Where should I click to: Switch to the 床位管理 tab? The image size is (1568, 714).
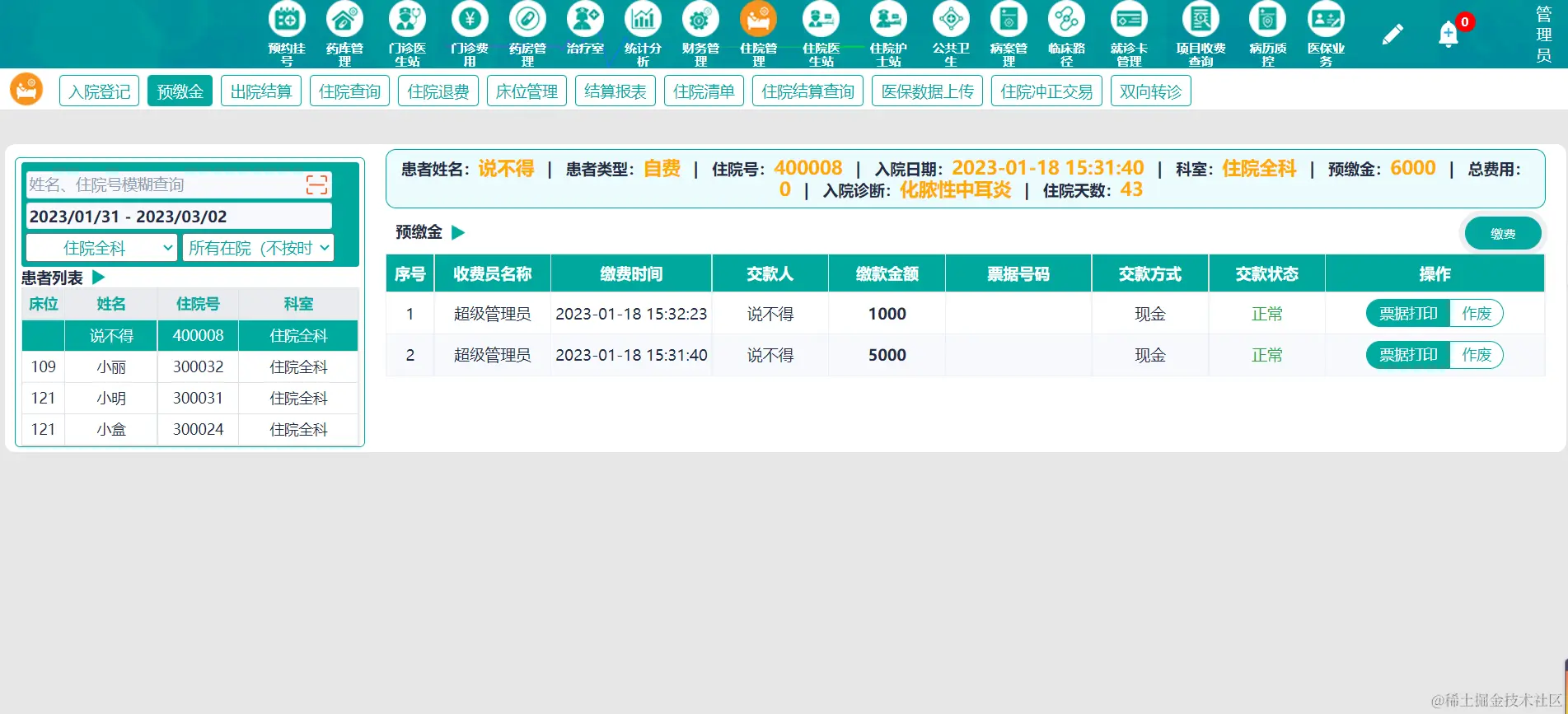[527, 91]
